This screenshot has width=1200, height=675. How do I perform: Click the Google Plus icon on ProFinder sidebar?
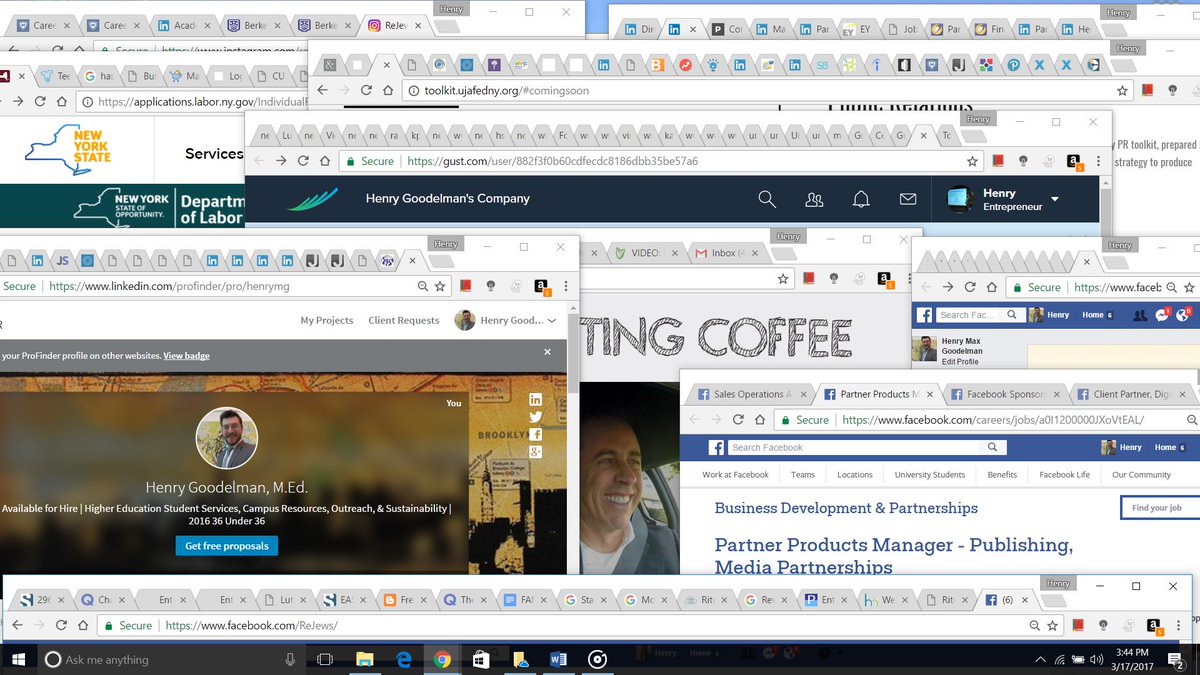pos(536,452)
